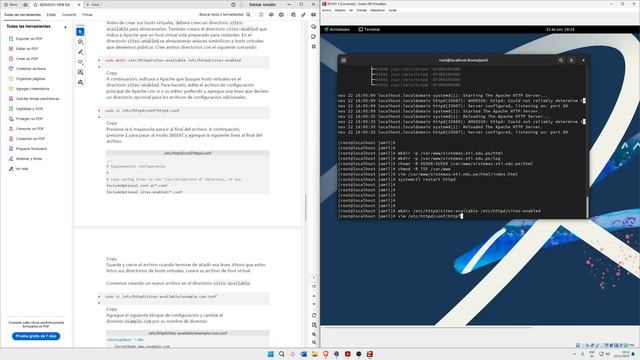The height and width of the screenshot is (360, 640).
Task: Click the Acrobat document vertical scrollbar
Action: 306,207
